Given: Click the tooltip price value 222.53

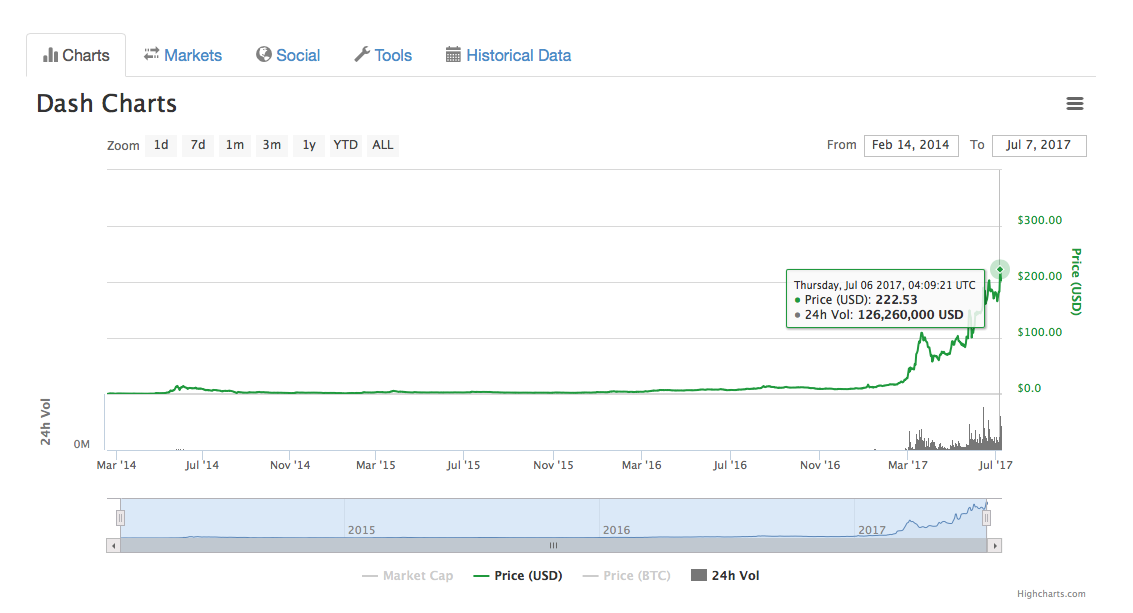Looking at the screenshot, I should [896, 300].
